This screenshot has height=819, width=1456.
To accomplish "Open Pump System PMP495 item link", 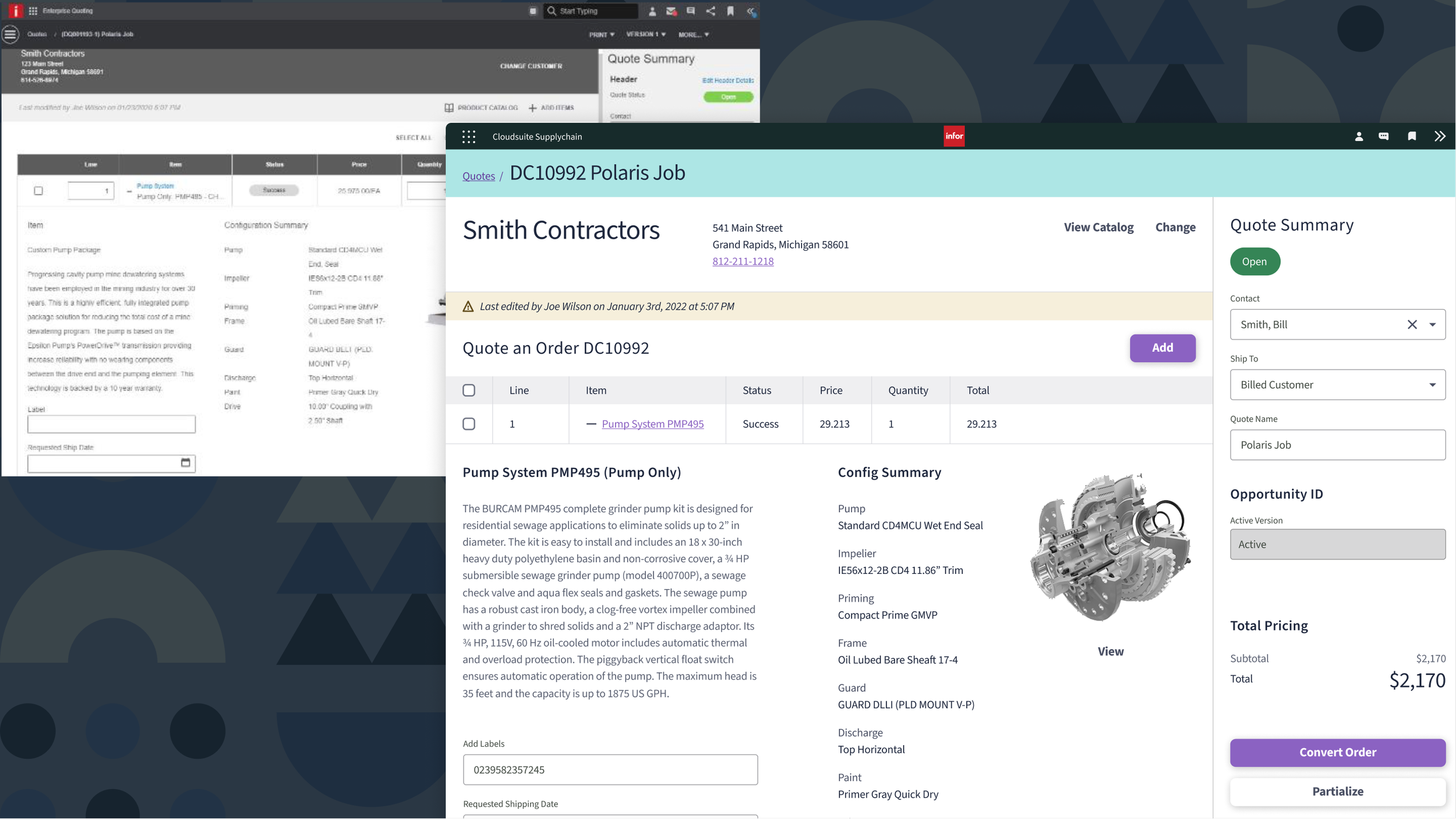I will pyautogui.click(x=653, y=424).
